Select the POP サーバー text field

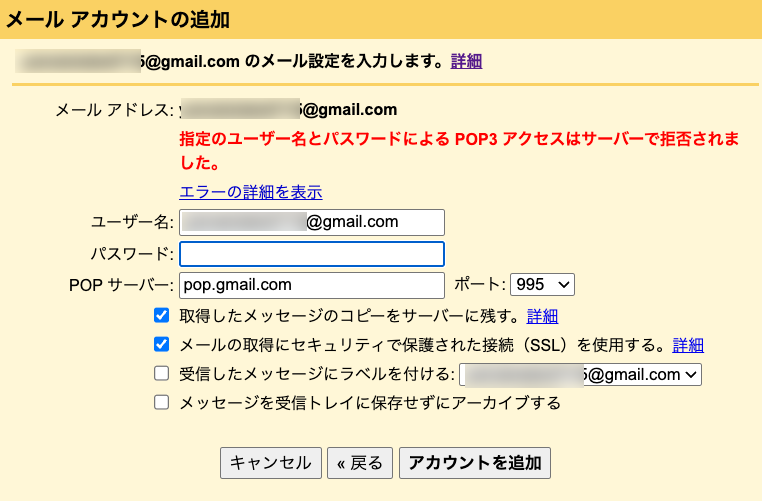point(311,285)
